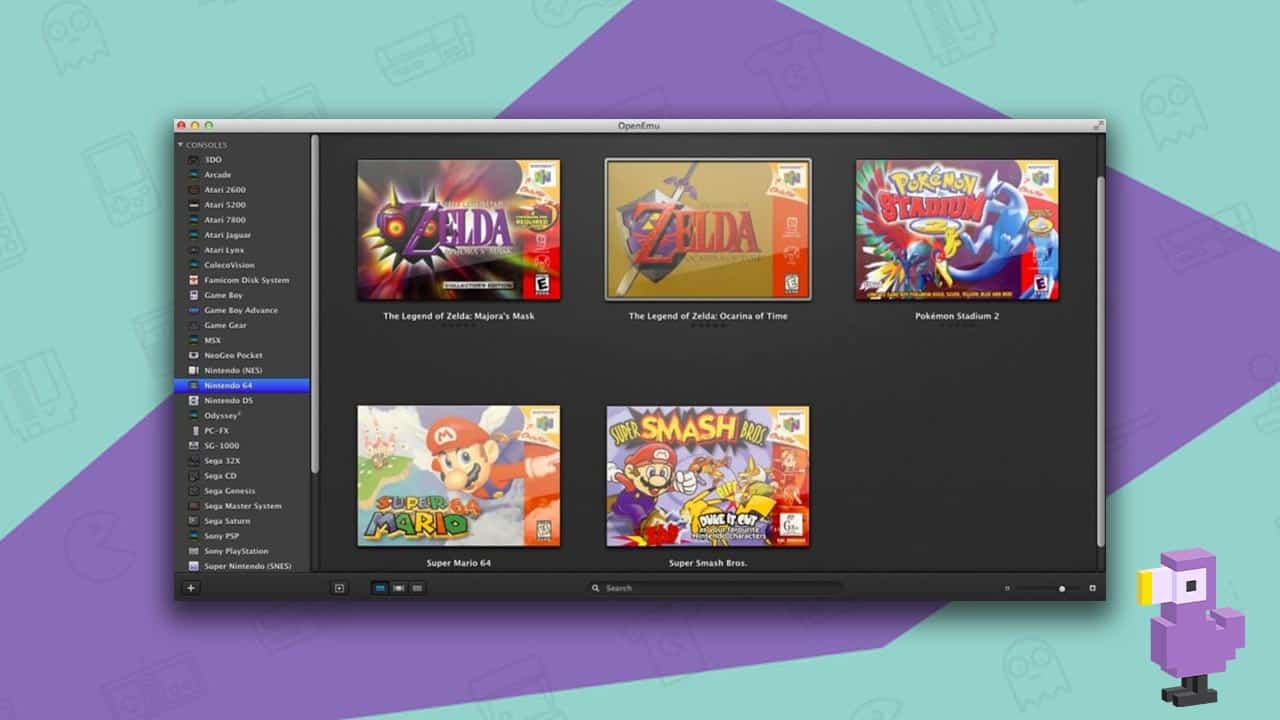
Task: Click the game library vertical scrollbar
Action: tap(1101, 360)
